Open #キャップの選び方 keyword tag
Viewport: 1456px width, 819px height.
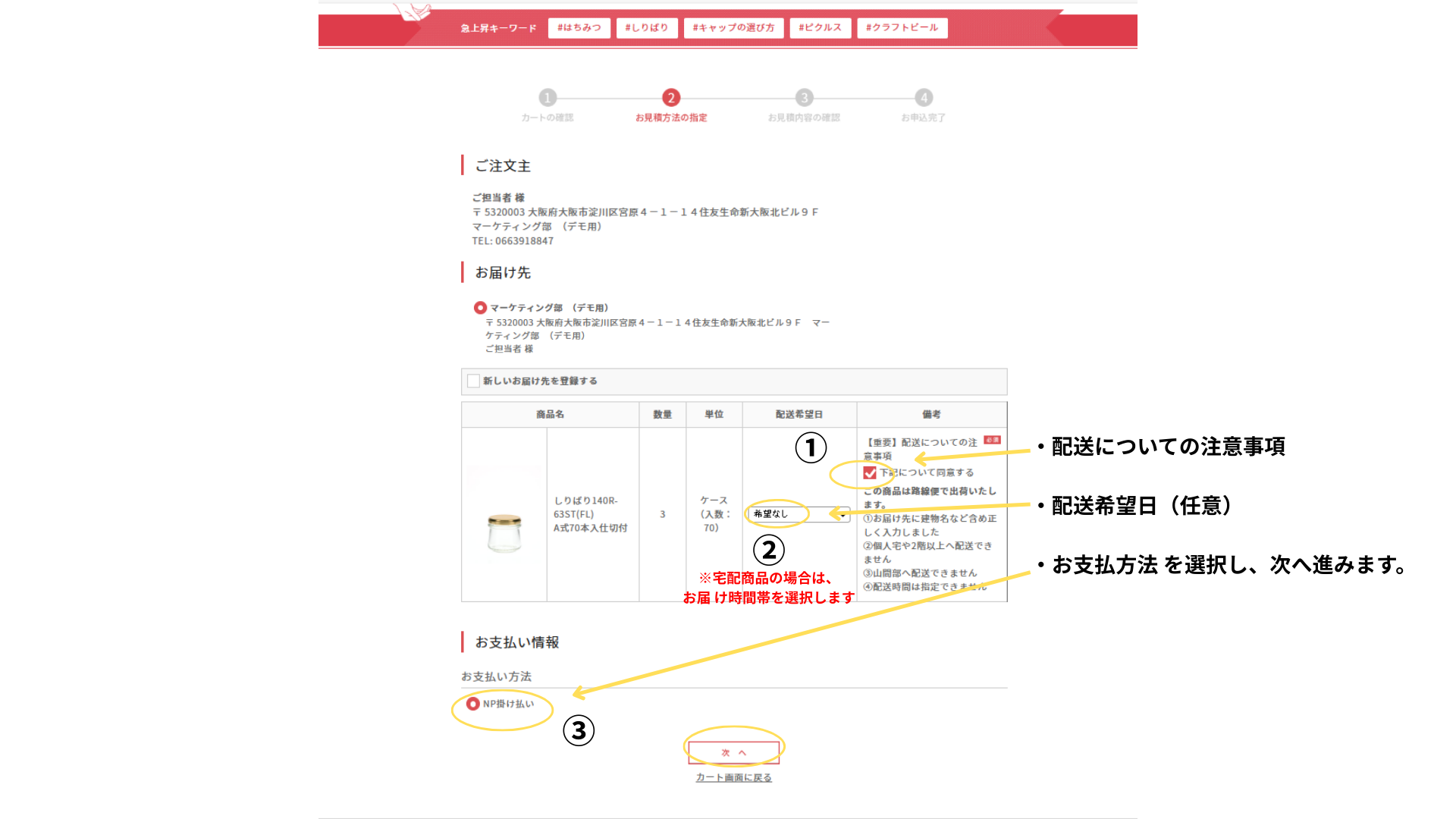click(x=733, y=28)
